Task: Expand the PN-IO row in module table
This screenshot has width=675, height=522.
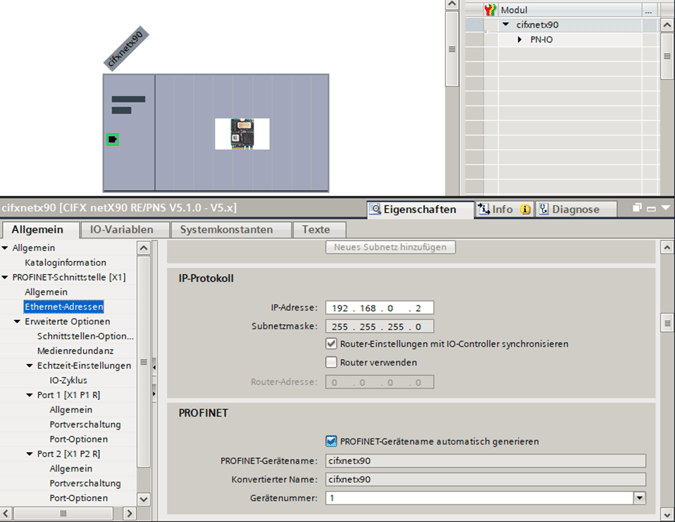Action: (x=520, y=39)
